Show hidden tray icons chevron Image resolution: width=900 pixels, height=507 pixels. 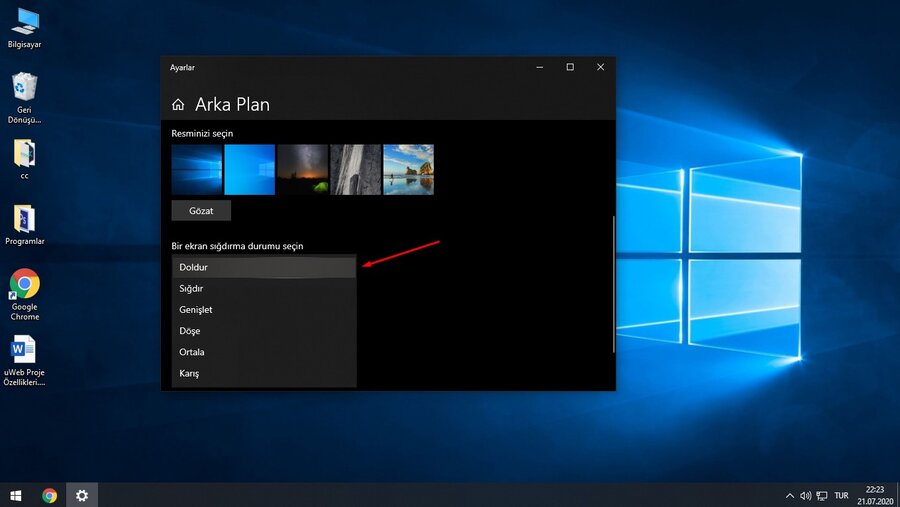(790, 496)
